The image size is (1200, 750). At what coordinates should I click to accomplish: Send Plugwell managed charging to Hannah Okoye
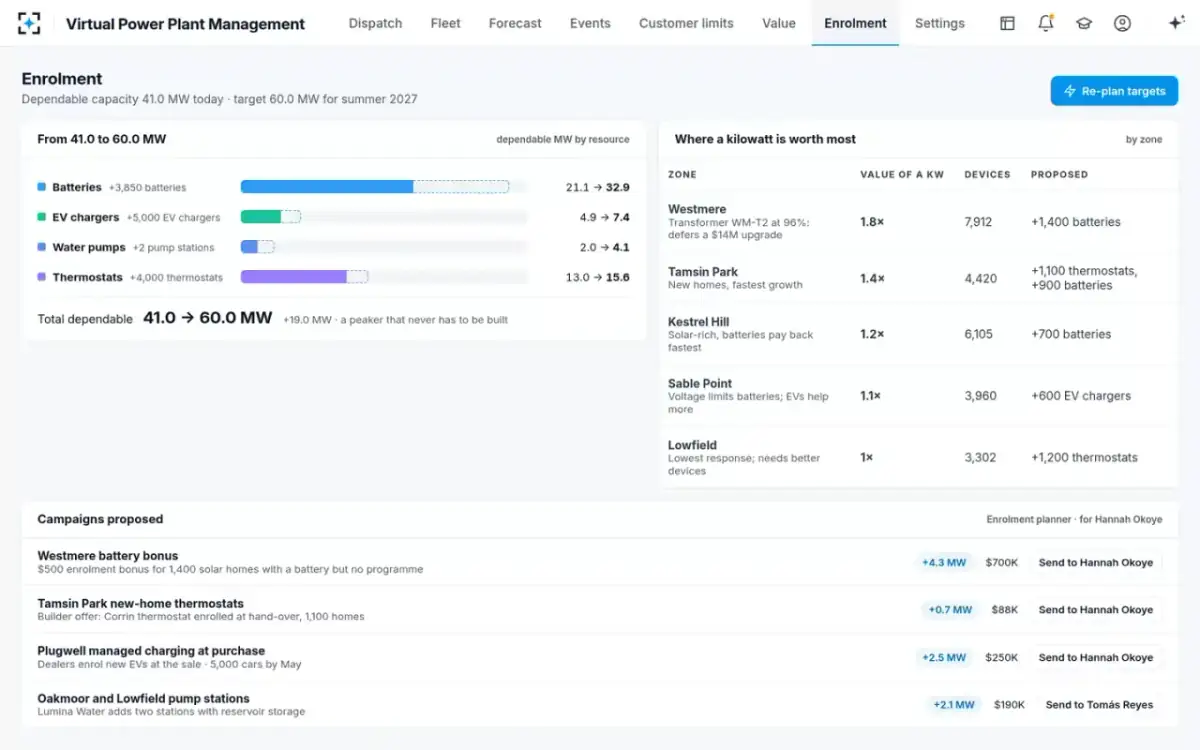coord(1095,658)
